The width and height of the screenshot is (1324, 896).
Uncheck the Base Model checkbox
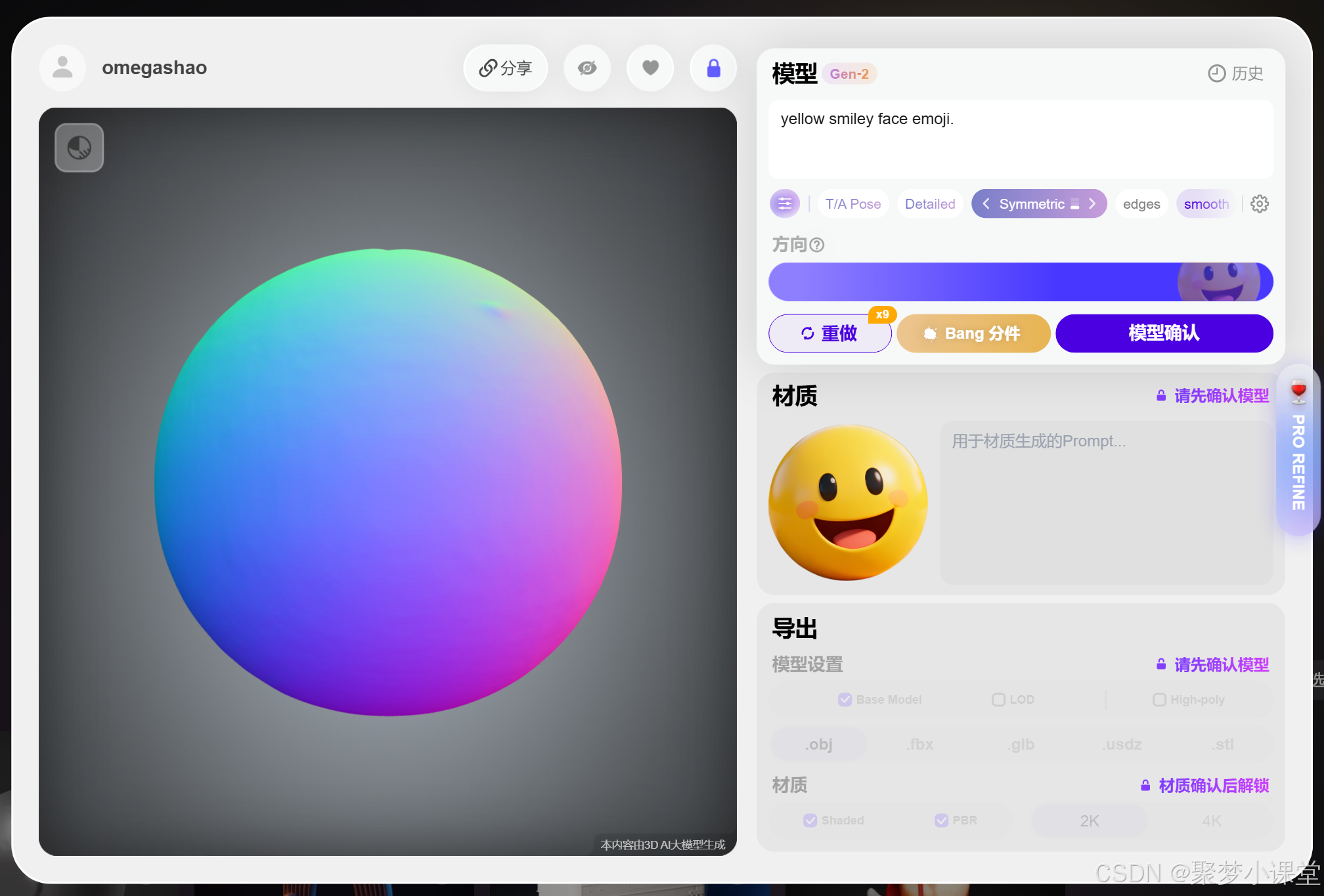[x=845, y=700]
